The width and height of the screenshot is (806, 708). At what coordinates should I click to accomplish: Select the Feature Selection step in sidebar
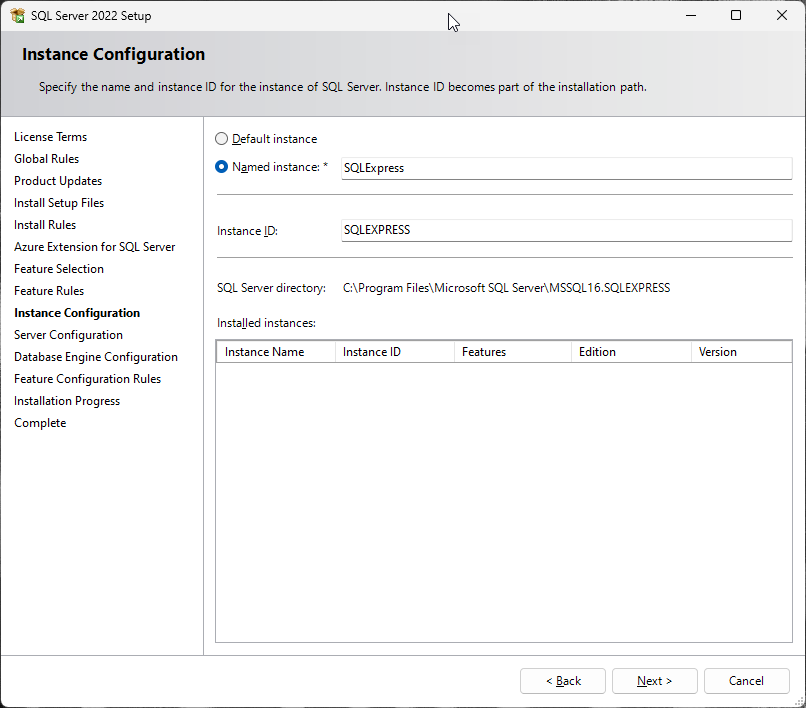pyautogui.click(x=59, y=269)
